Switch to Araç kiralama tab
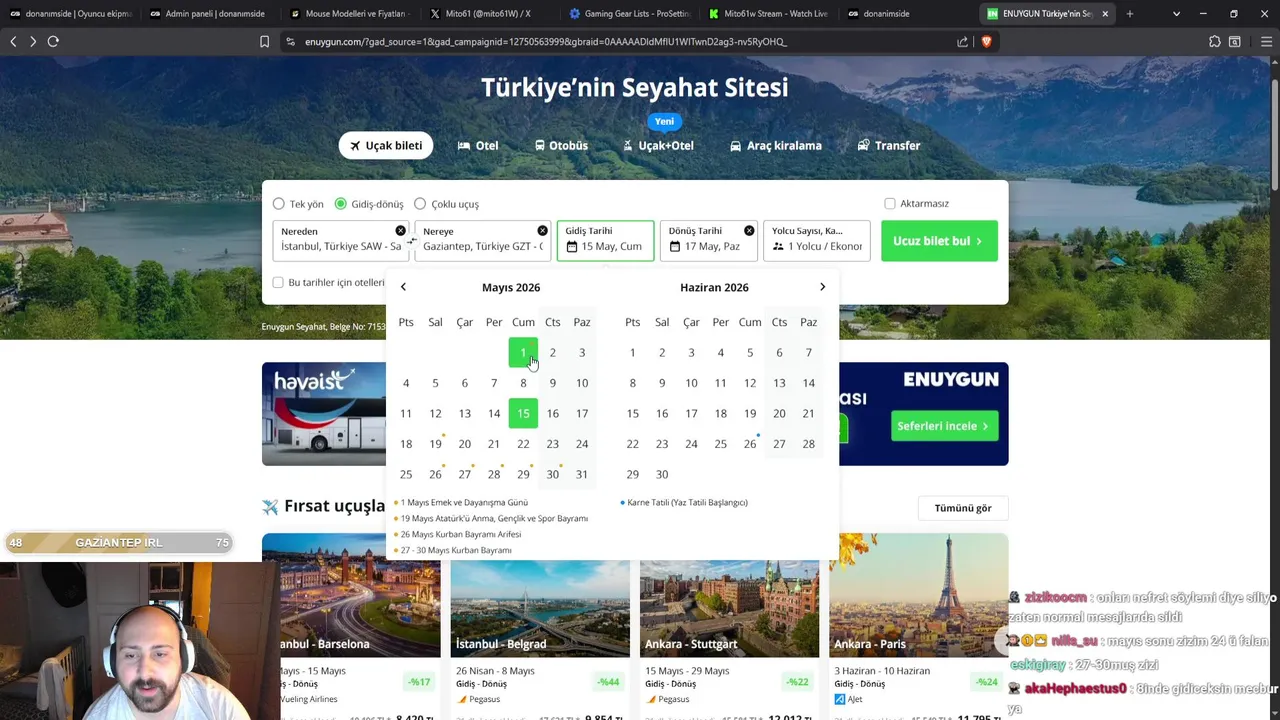The image size is (1280, 720). coord(776,145)
